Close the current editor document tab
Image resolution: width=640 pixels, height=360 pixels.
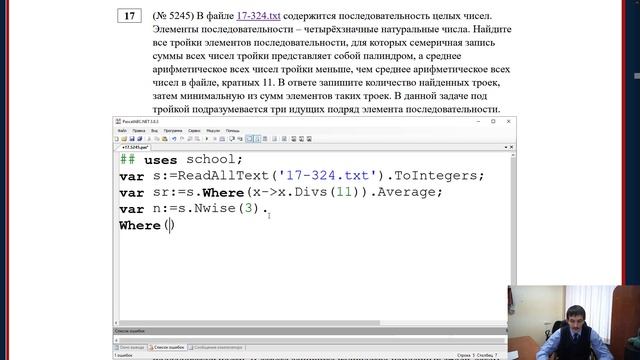(511, 147)
